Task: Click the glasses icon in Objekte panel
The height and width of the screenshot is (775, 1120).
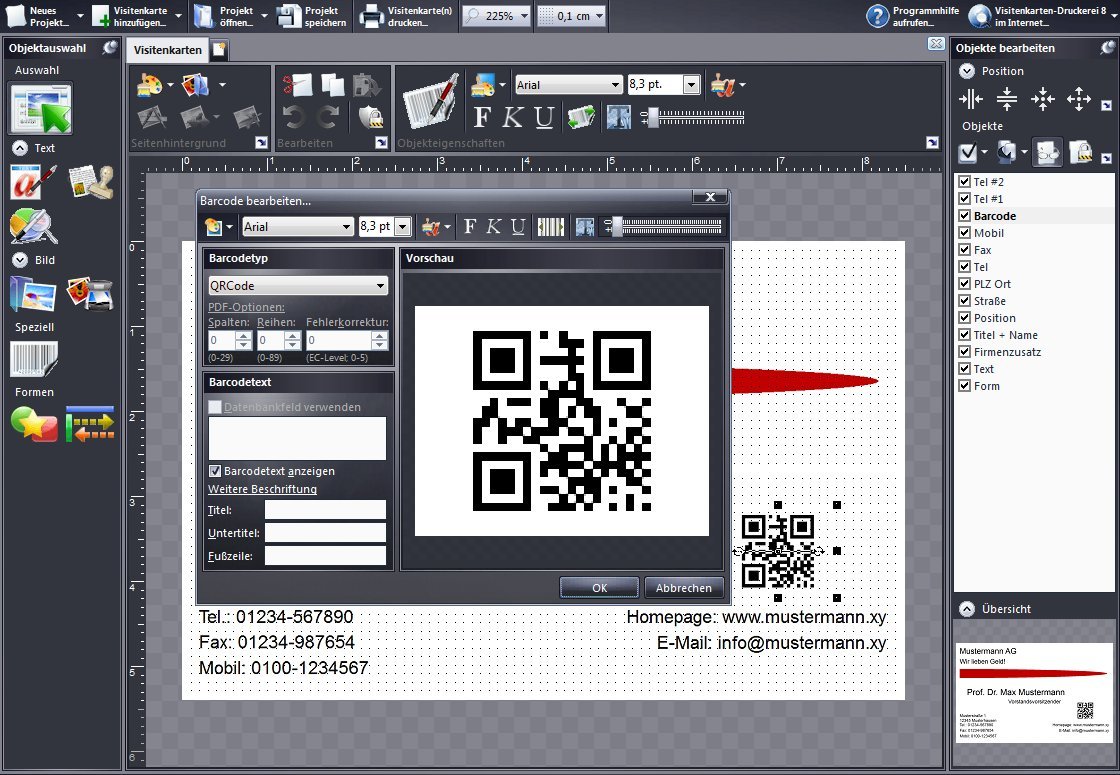Action: pos(1046,151)
